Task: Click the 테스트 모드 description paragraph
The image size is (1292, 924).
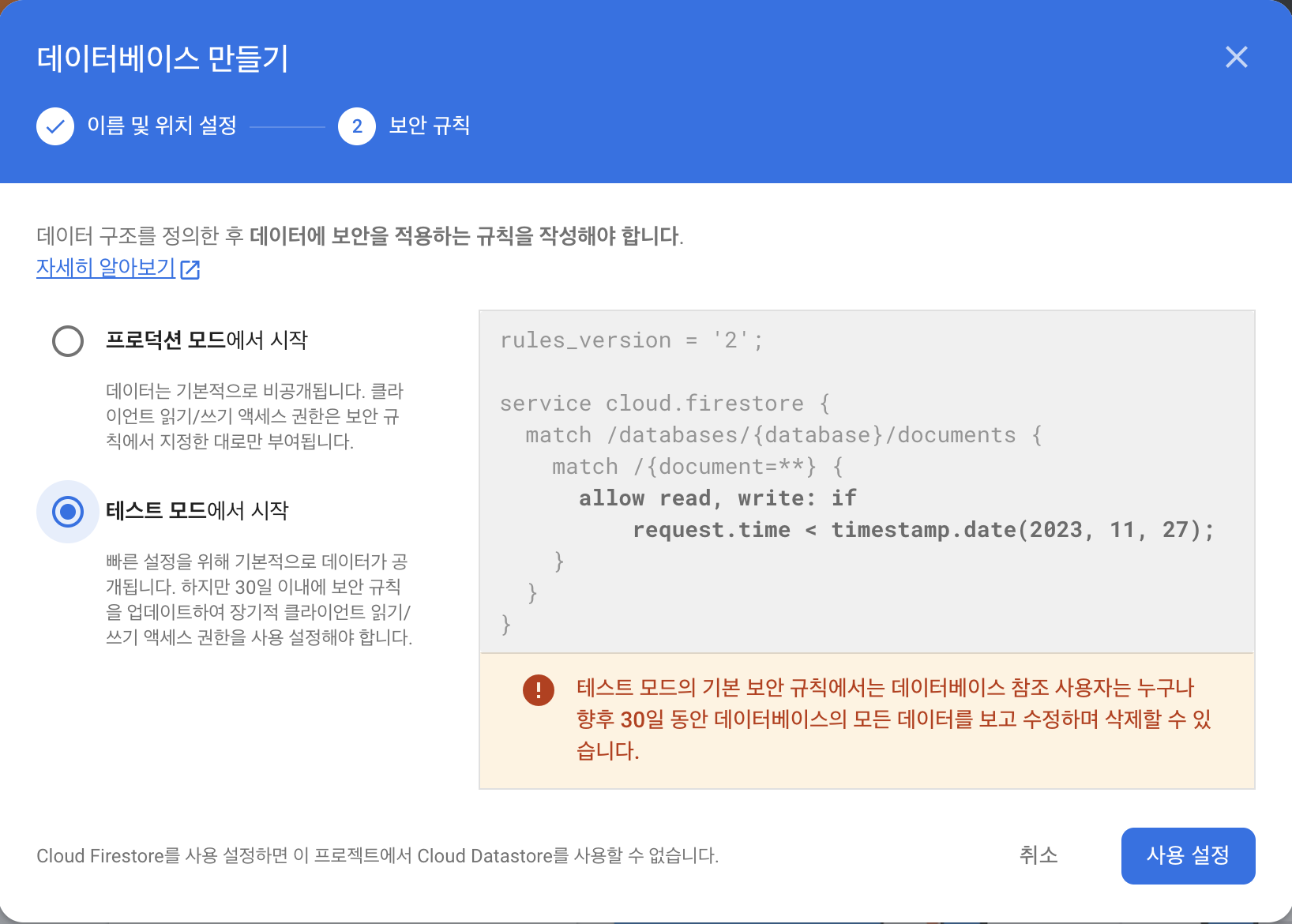Action: pyautogui.click(x=259, y=599)
